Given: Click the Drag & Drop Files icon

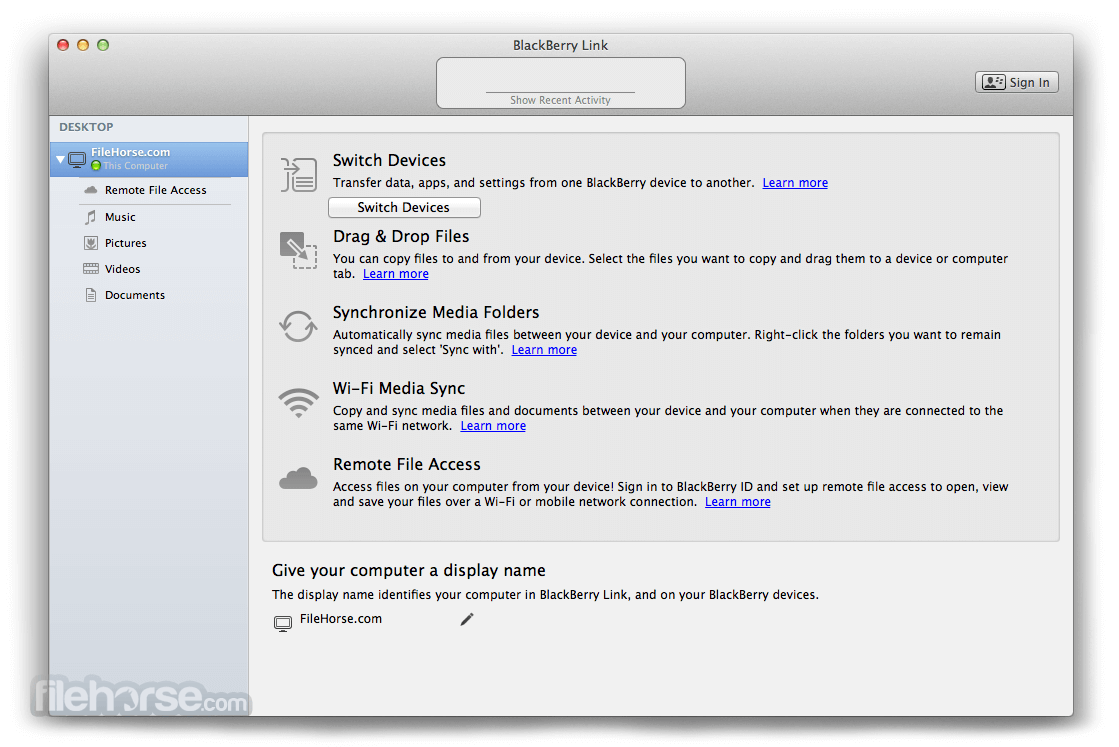Looking at the screenshot, I should [x=298, y=250].
